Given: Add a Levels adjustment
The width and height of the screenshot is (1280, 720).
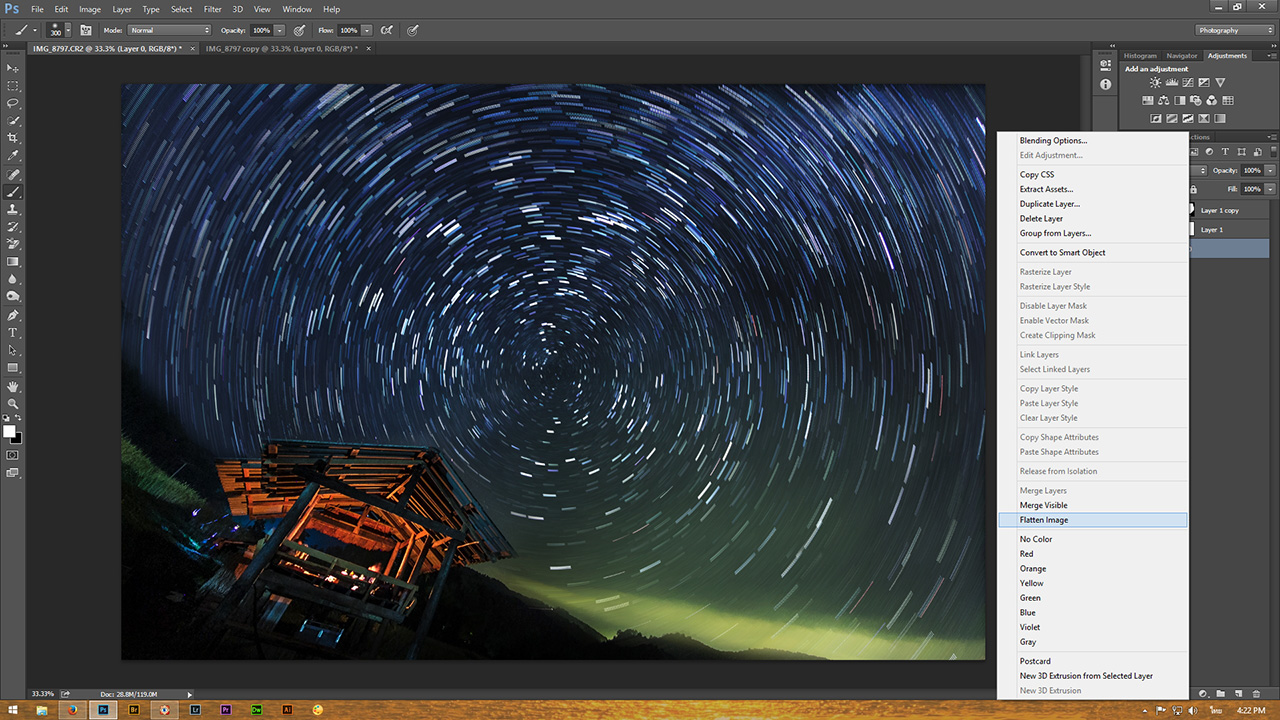Looking at the screenshot, I should tap(1172, 83).
